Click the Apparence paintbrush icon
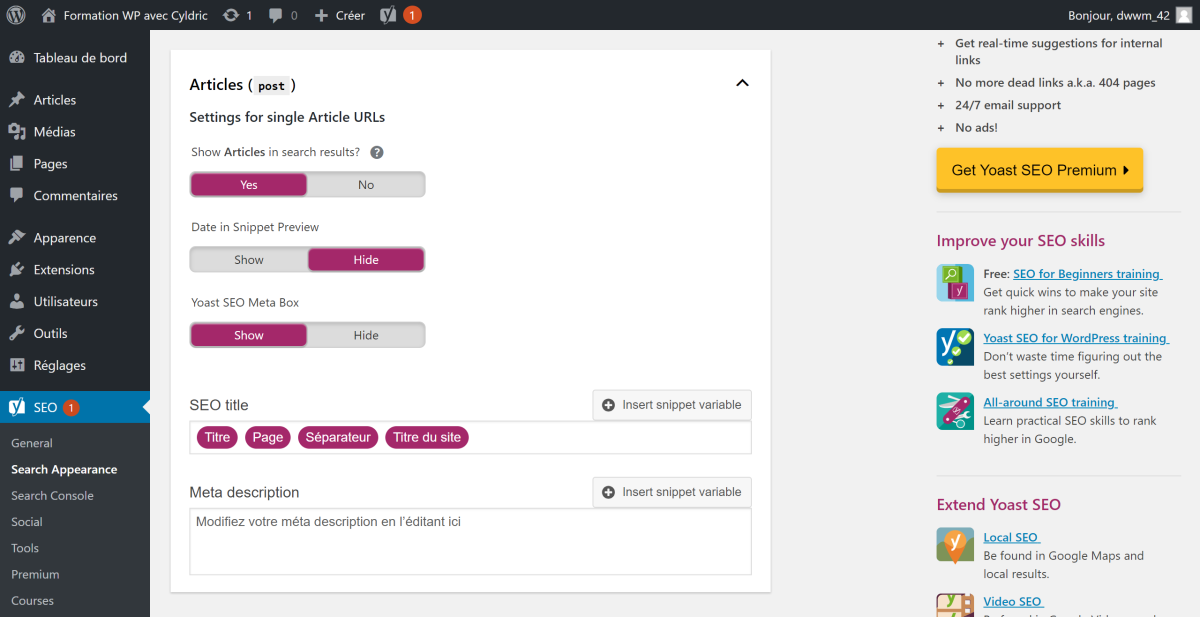 point(17,238)
